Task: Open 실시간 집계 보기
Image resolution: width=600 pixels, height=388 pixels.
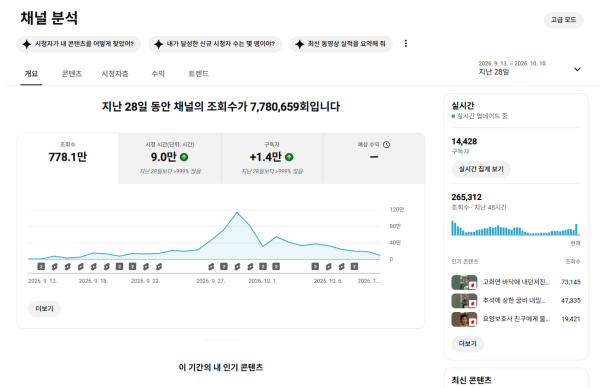Action: click(481, 169)
